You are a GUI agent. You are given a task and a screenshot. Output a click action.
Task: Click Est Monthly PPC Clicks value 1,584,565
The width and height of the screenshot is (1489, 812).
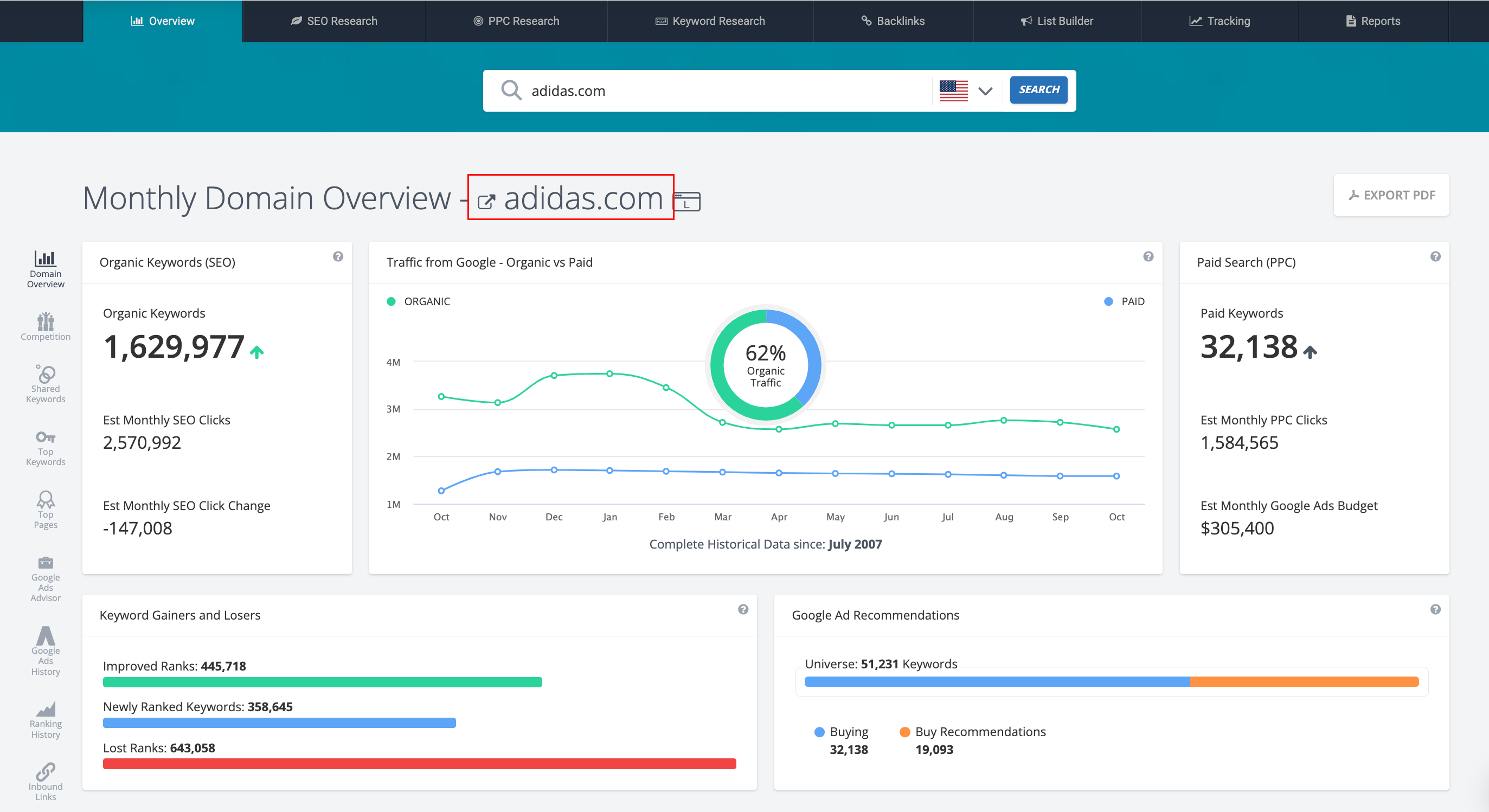tap(1239, 443)
